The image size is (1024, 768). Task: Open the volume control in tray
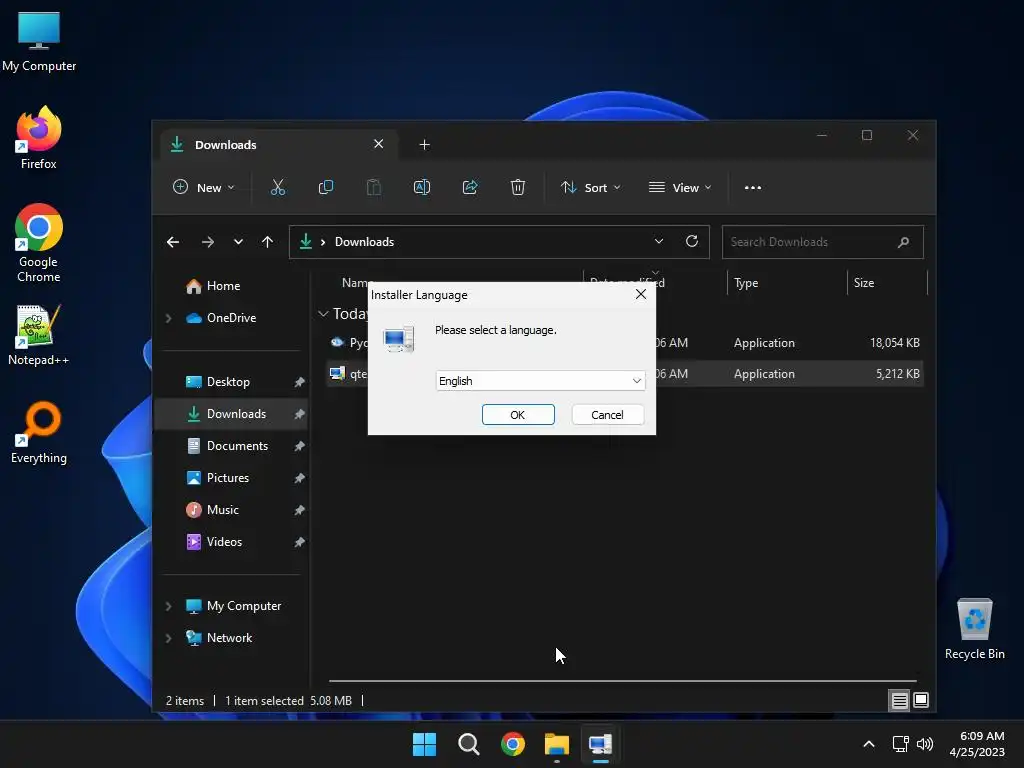925,744
